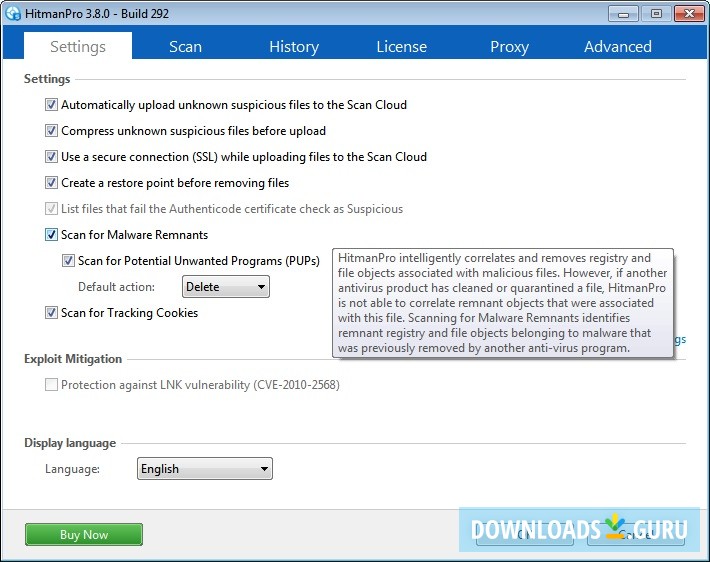
Task: Click the 'Exploit Mitigation' section heading
Action: [73, 359]
